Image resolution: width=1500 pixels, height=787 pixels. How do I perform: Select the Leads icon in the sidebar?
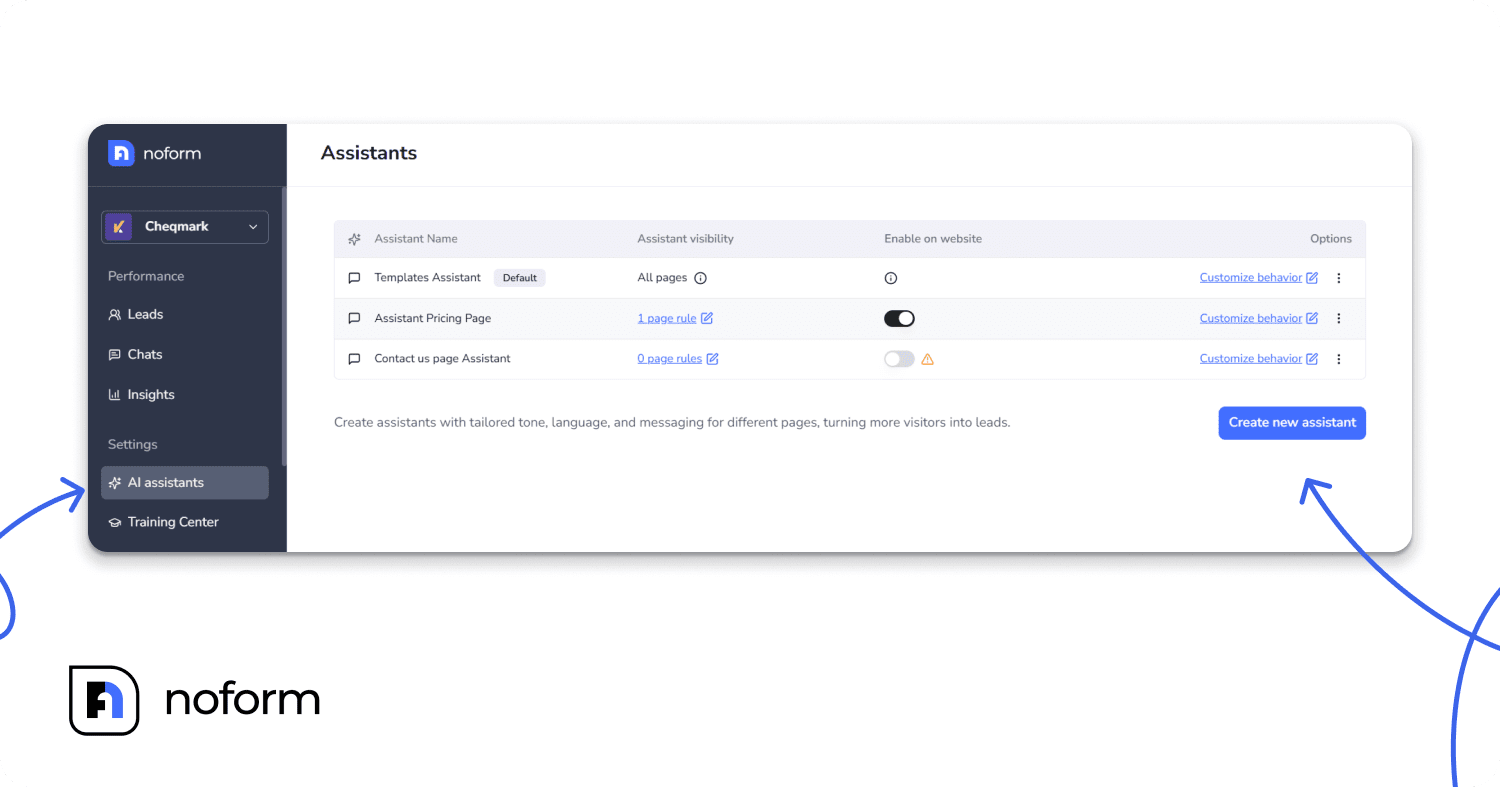coord(115,314)
